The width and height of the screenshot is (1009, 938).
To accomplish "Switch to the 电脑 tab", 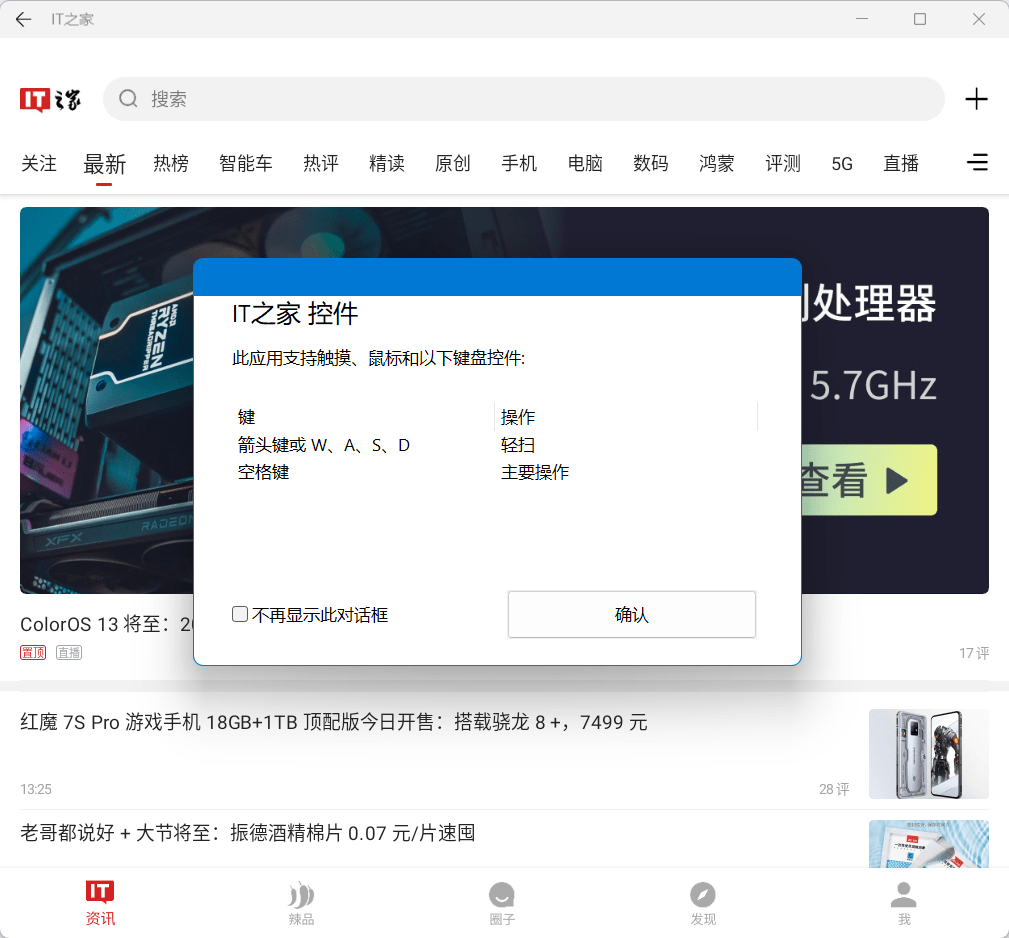I will tap(585, 163).
